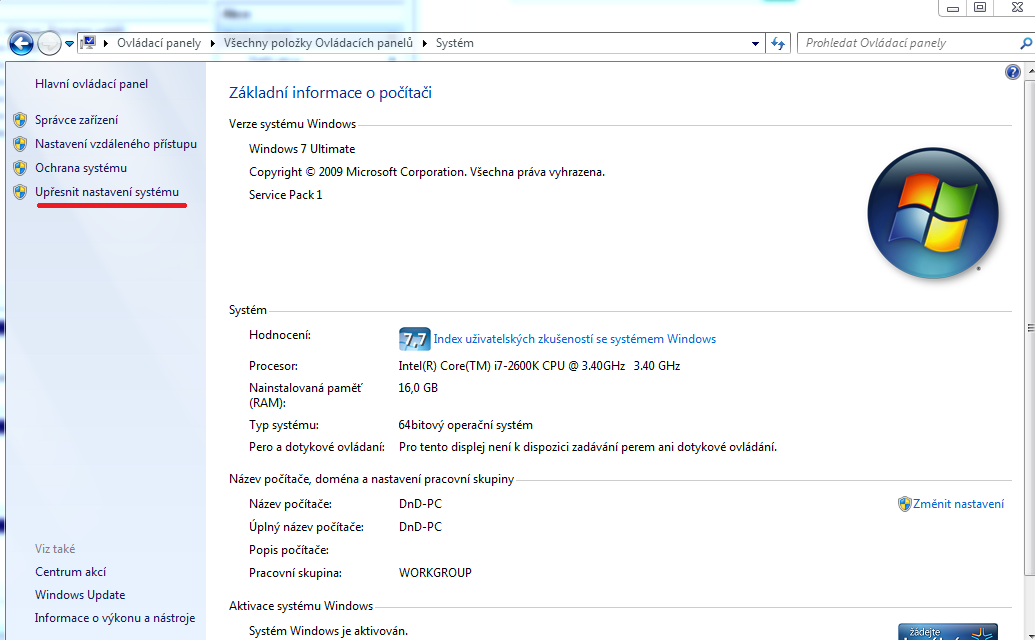Click shield icon beside Ochrana systému
Screen dimensions: 1035x640
[x=20, y=168]
